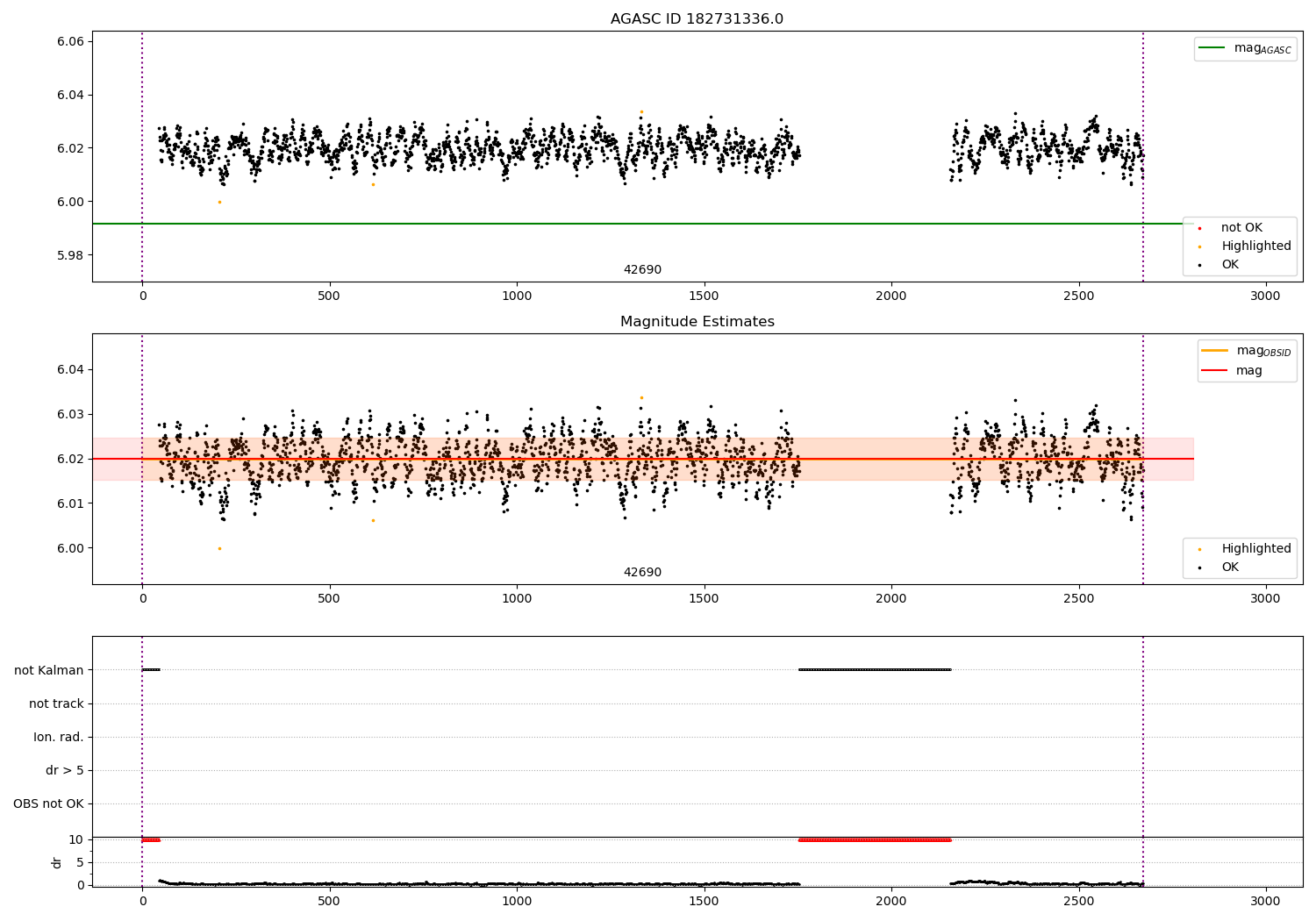Click the highest orange highlighted point in the top plot
1316x921 pixels.
[641, 111]
